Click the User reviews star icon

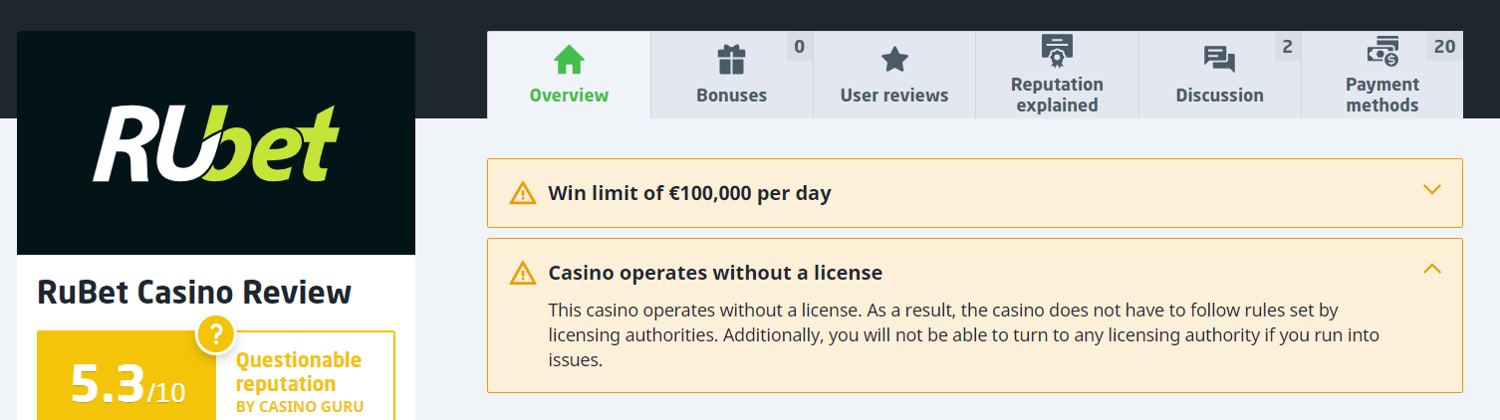894,60
